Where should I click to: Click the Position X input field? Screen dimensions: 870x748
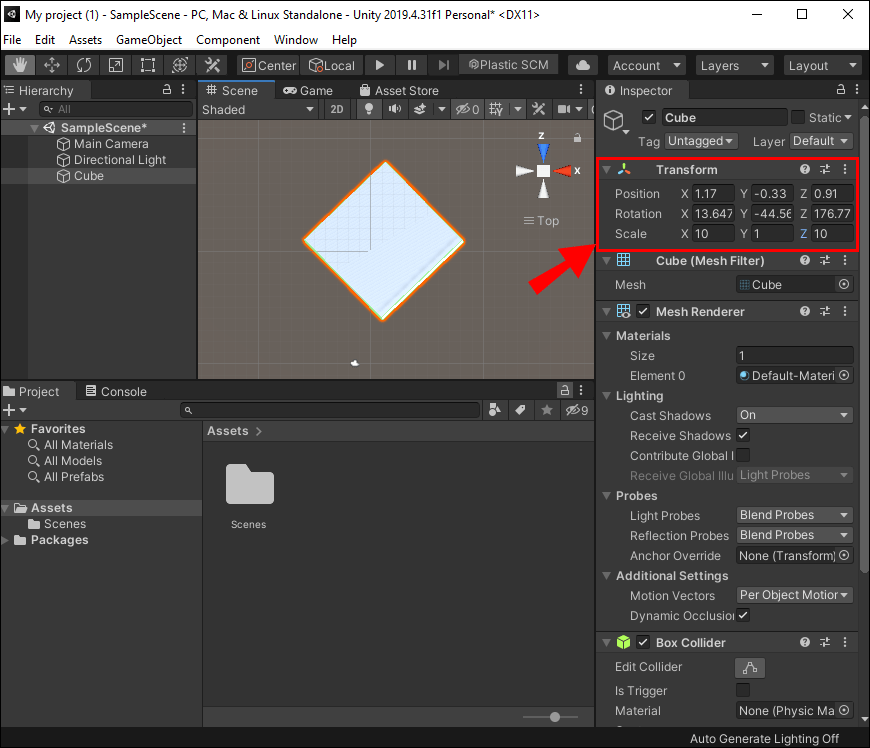711,193
